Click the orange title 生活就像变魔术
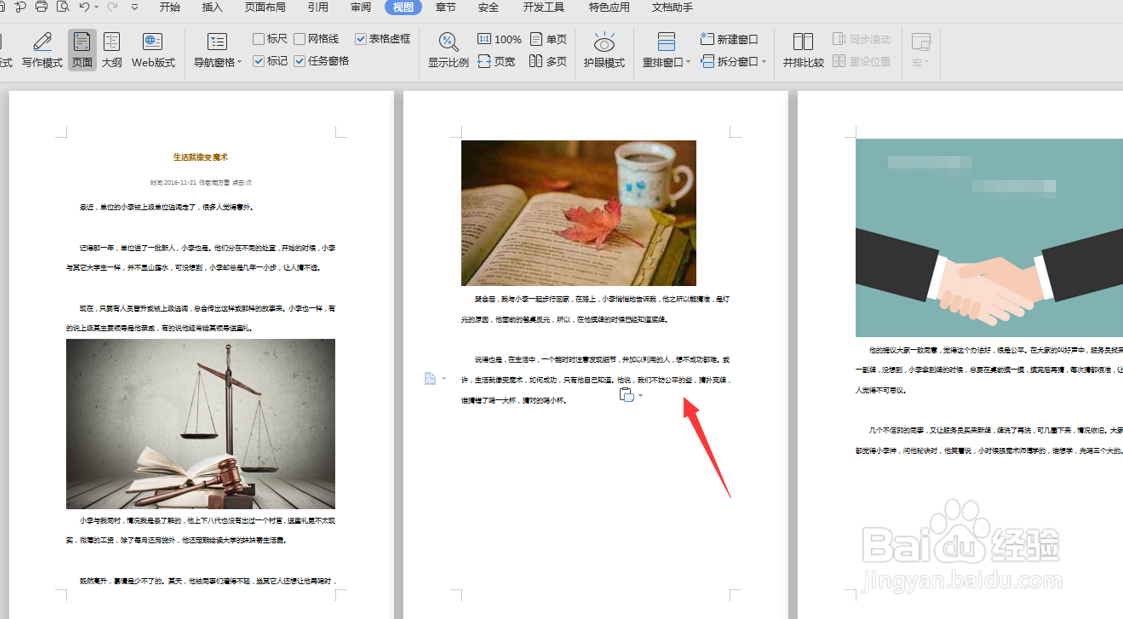1123x619 pixels. (201, 157)
